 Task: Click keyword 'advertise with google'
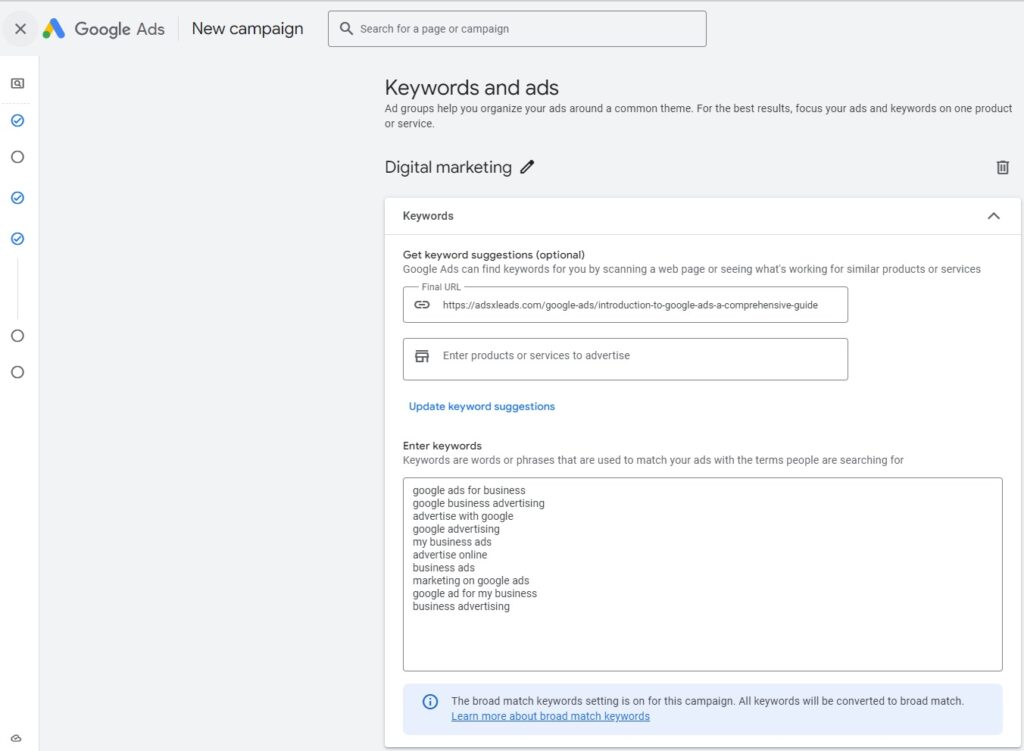point(462,516)
